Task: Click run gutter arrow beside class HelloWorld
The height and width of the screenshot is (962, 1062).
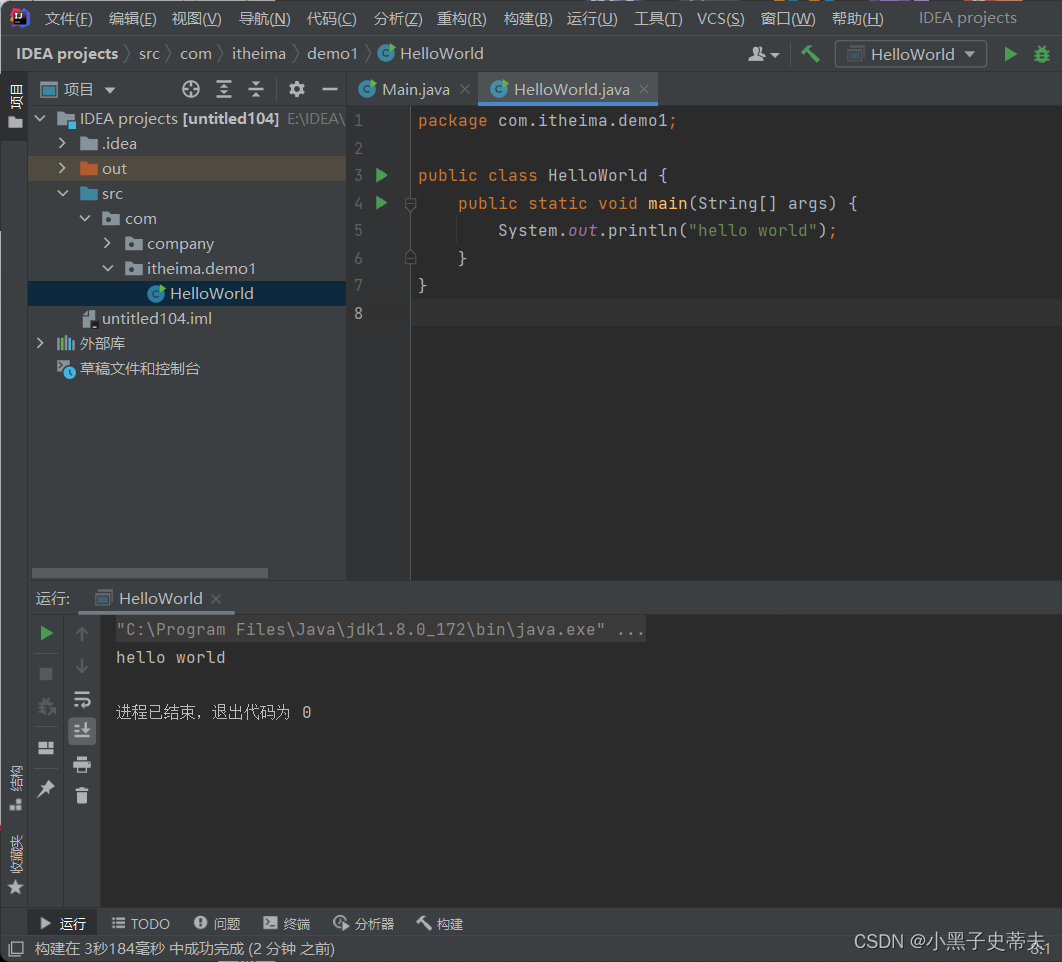Action: (x=381, y=175)
